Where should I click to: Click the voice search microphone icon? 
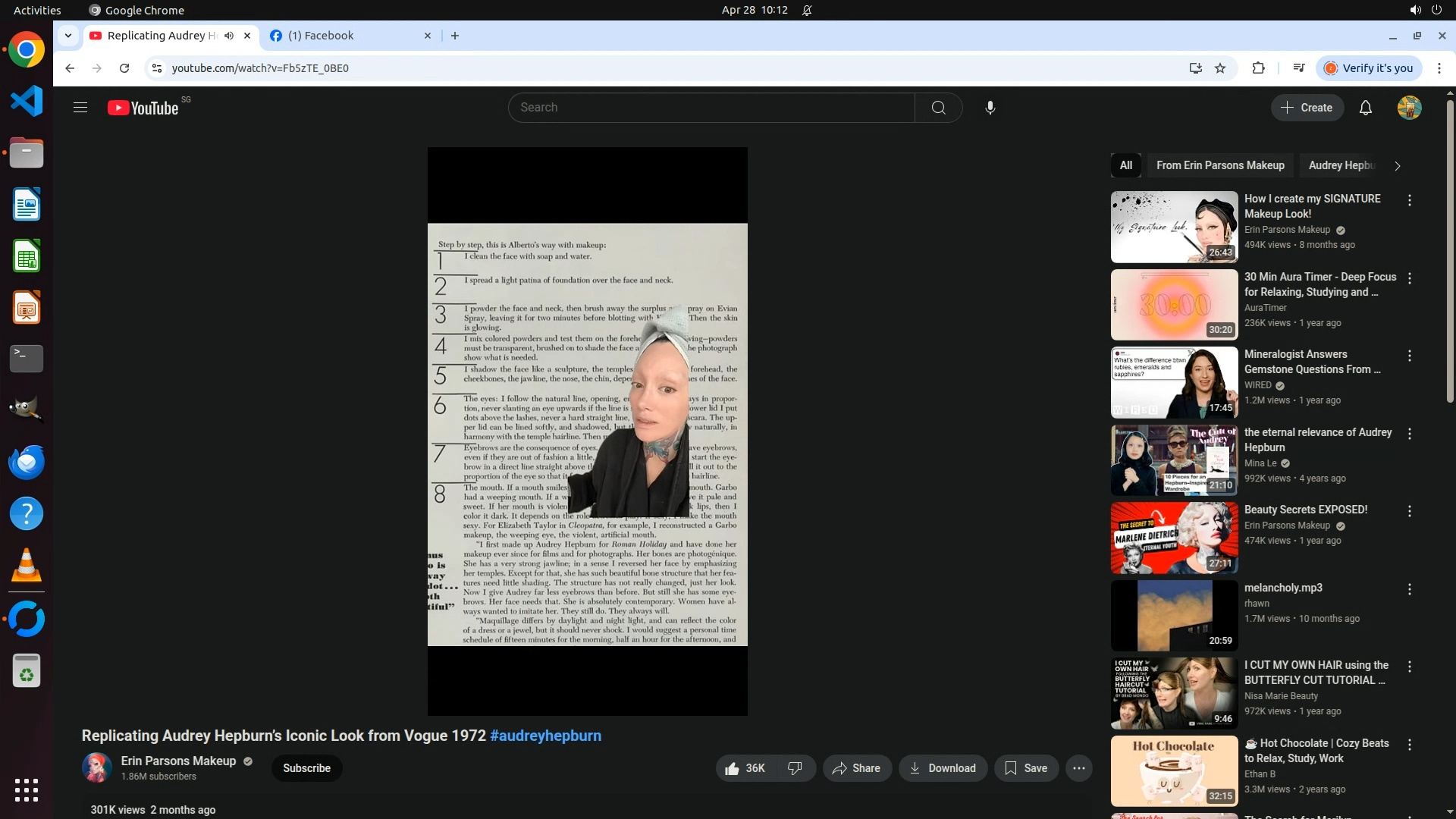pyautogui.click(x=990, y=108)
